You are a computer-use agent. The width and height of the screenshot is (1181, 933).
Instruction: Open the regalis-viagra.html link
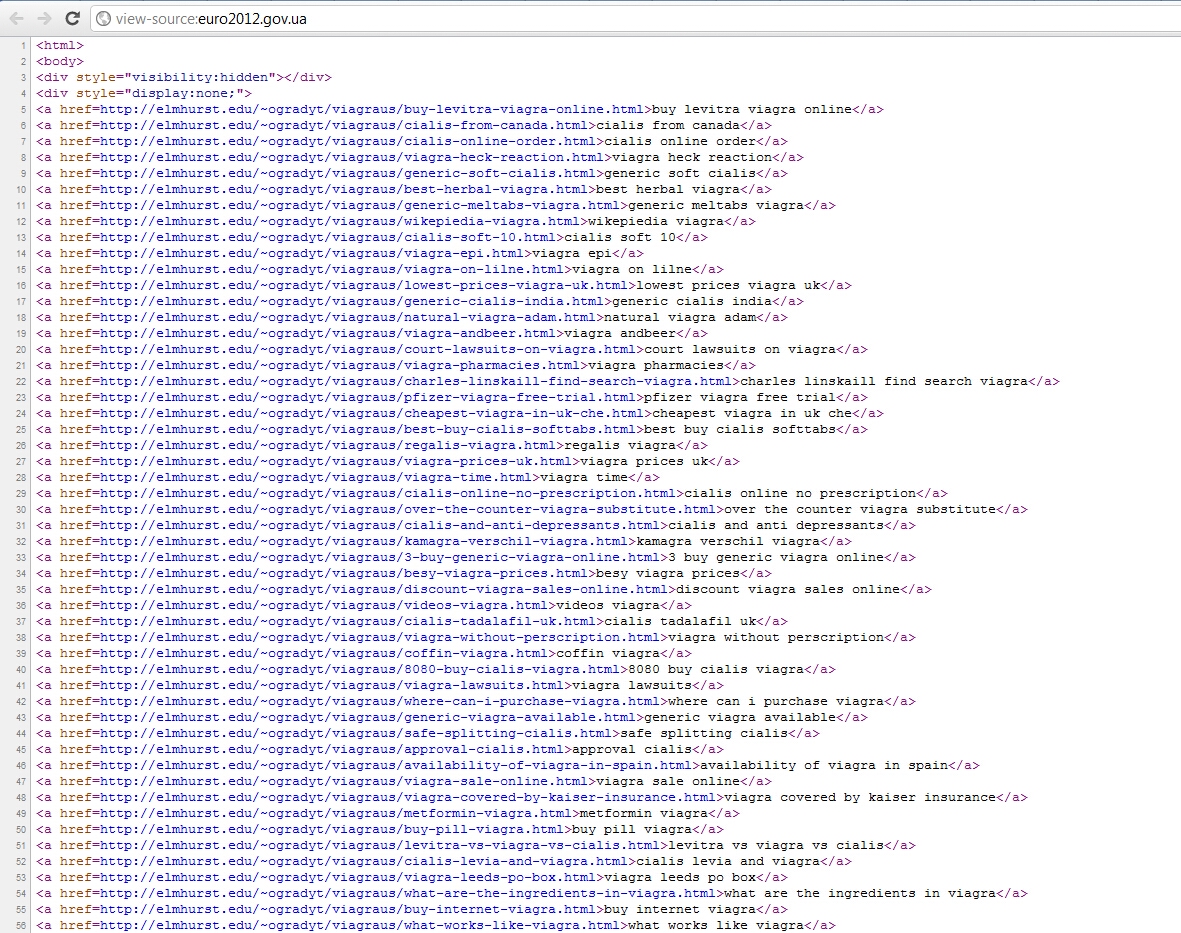(x=328, y=445)
